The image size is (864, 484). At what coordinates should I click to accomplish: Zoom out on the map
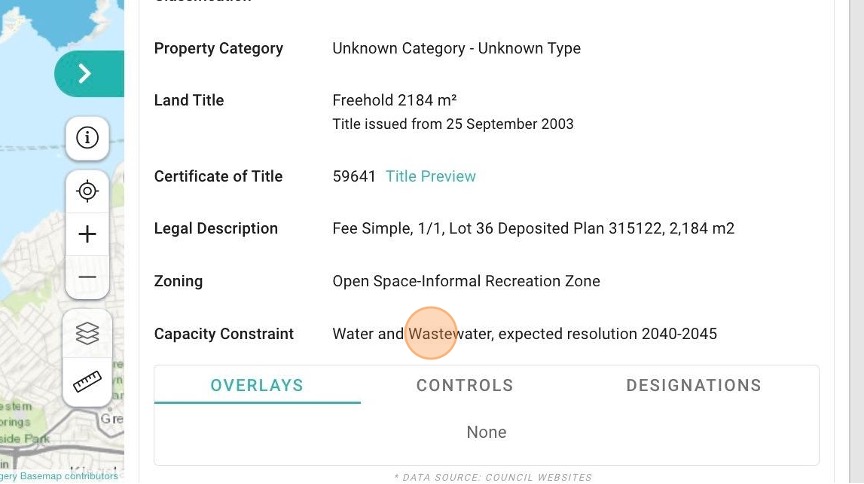point(87,277)
